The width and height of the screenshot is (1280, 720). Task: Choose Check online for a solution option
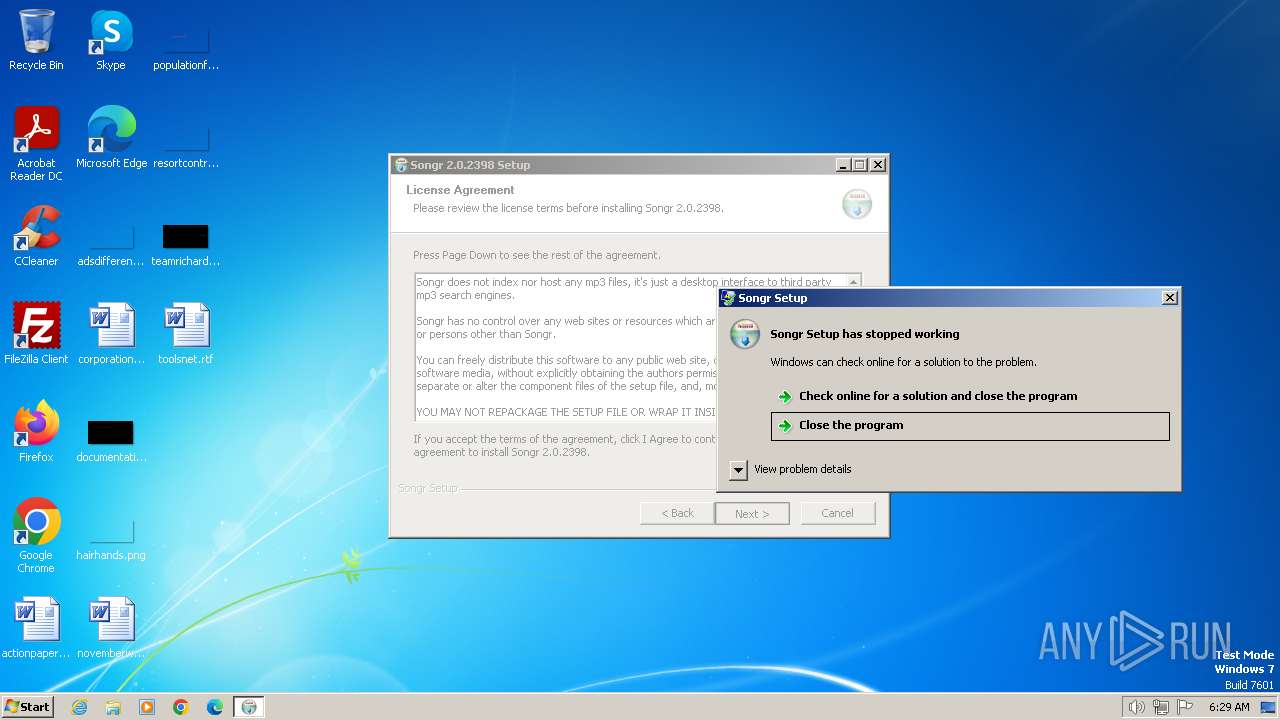(x=970, y=396)
